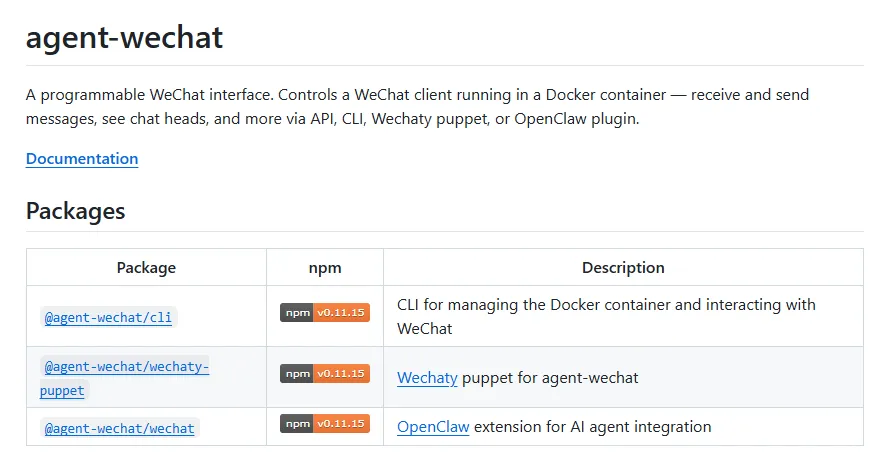Click the "extension for AI agent integration" text

[592, 426]
